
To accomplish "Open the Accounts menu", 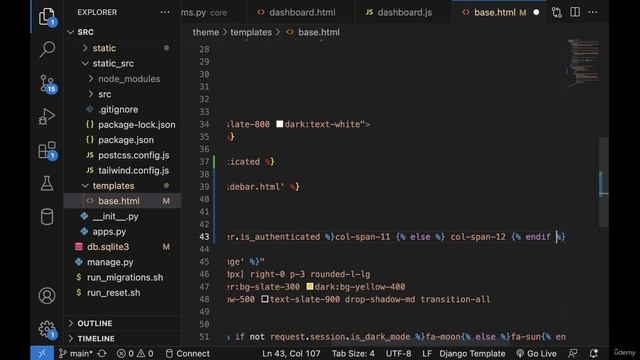I will point(47,296).
